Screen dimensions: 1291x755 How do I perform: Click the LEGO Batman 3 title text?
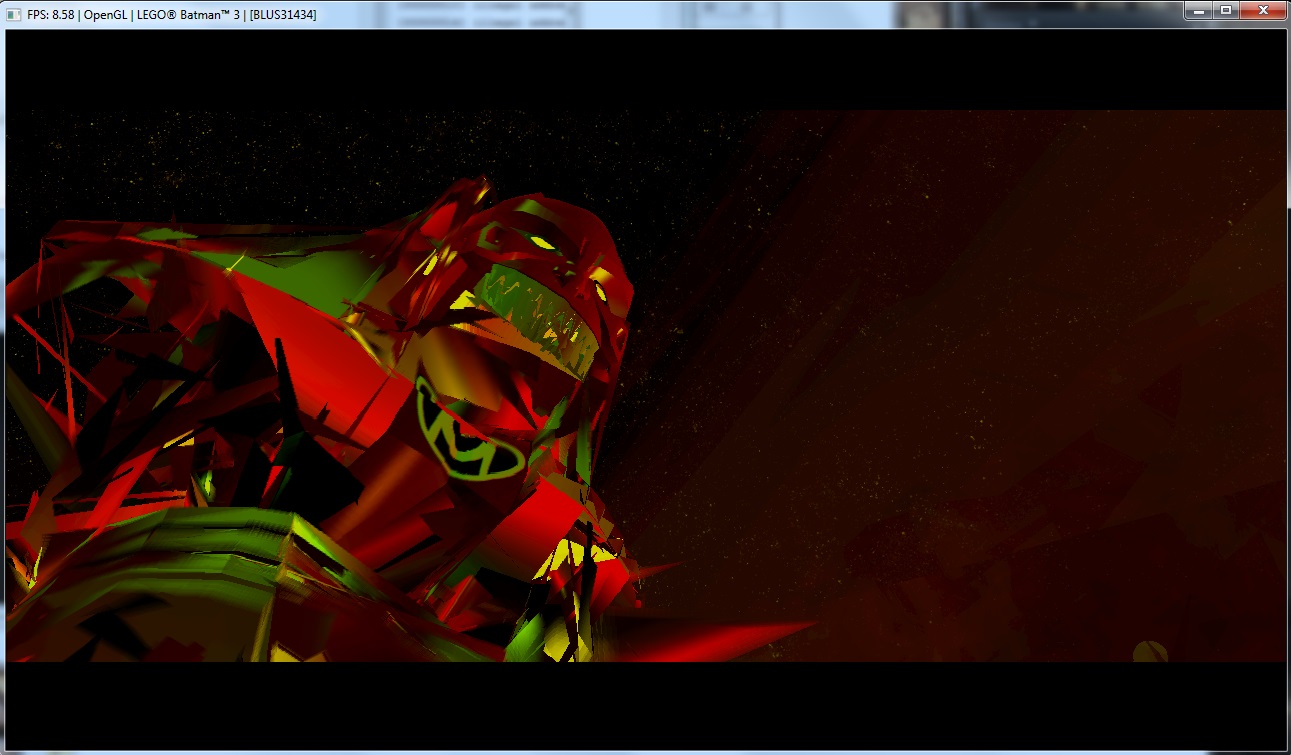pyautogui.click(x=191, y=15)
